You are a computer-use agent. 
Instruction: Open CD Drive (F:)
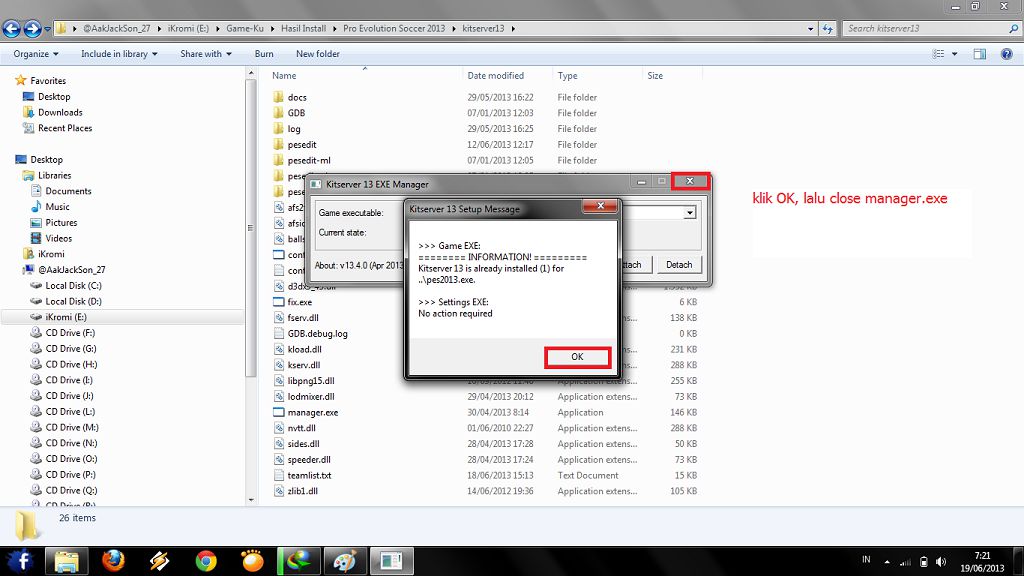tap(70, 332)
